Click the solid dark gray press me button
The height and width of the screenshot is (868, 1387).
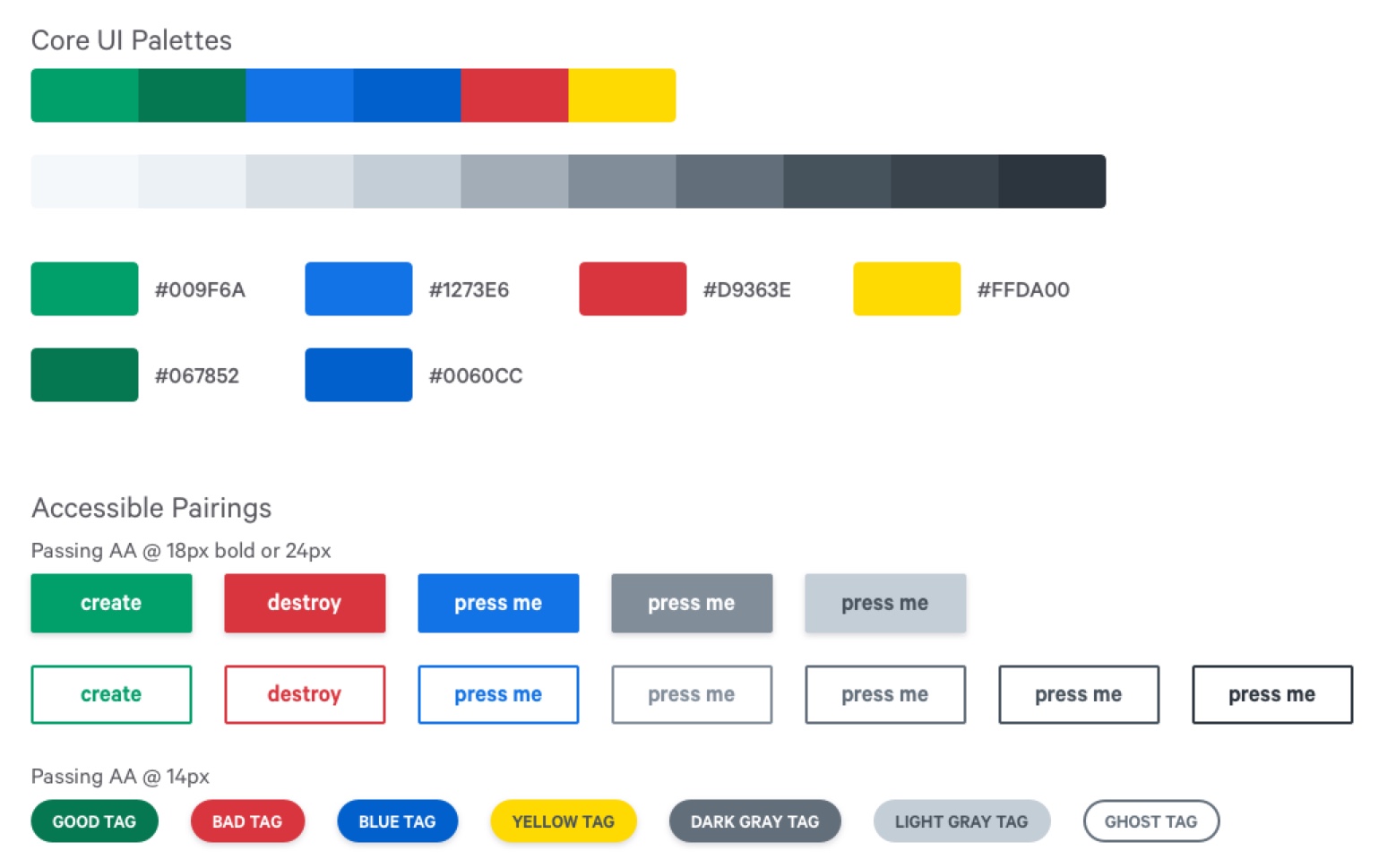point(692,603)
